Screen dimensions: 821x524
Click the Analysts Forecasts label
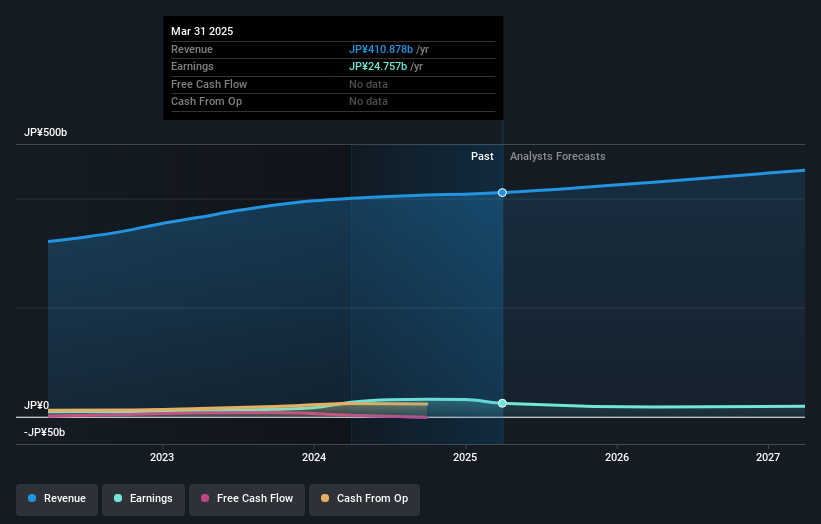(558, 157)
